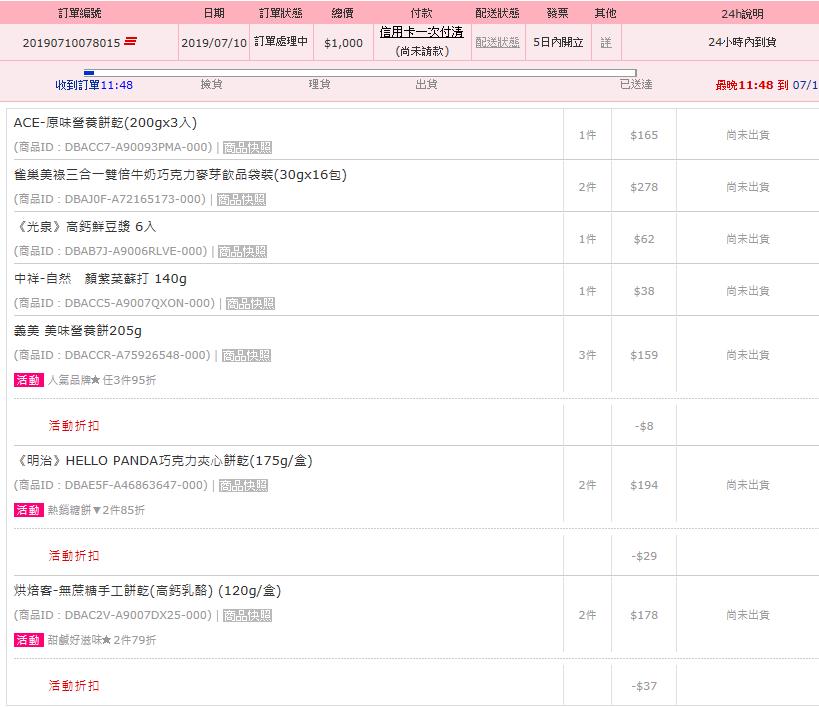Click the 24h說明 column header
The width and height of the screenshot is (819, 707).
click(x=742, y=14)
